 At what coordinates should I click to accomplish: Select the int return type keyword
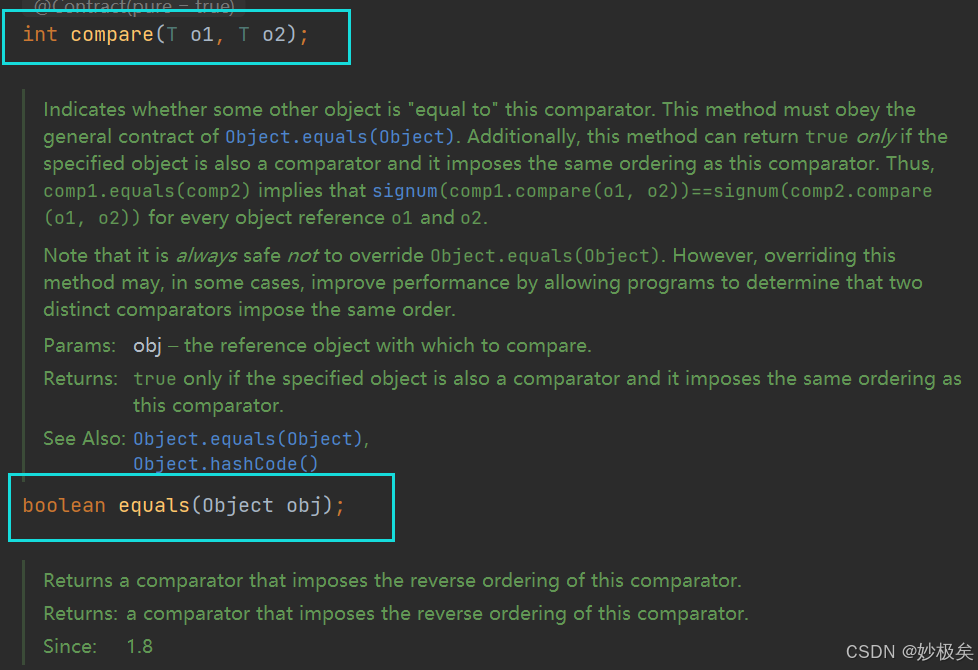[x=40, y=34]
